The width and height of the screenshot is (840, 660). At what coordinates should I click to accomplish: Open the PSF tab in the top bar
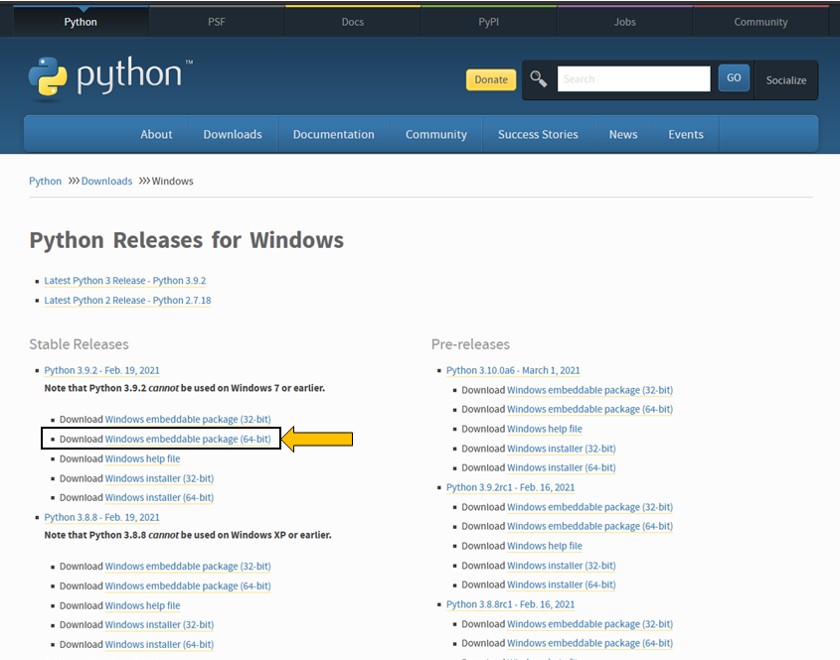(216, 22)
